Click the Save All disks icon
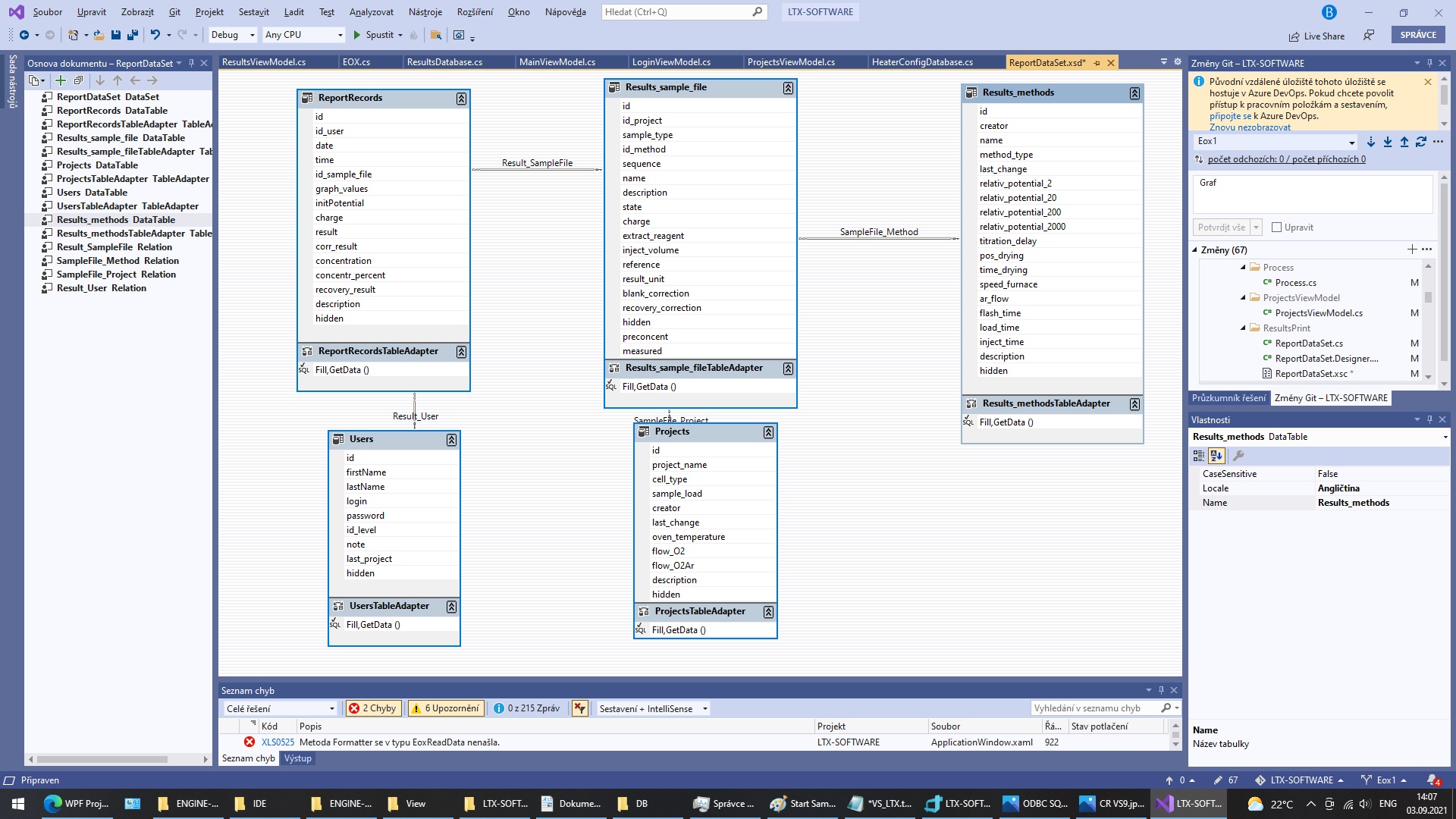This screenshot has width=1456, height=819. [133, 35]
